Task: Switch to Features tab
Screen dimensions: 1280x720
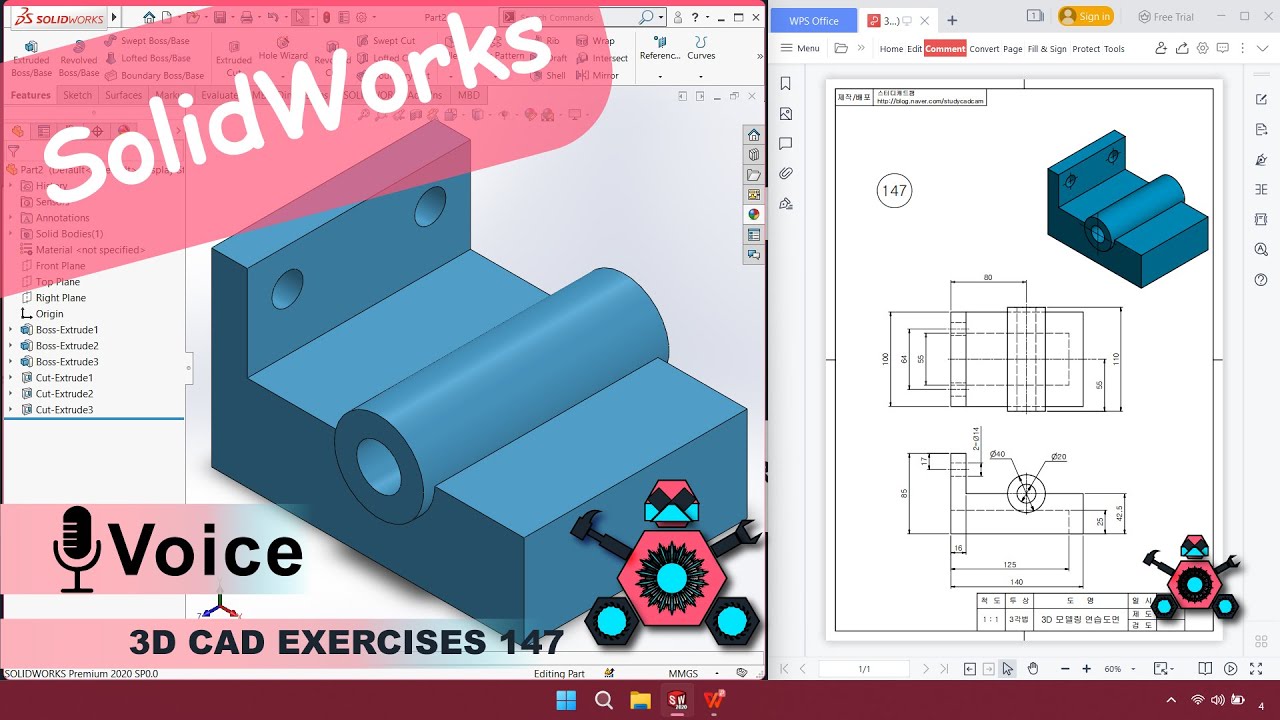Action: click(30, 95)
